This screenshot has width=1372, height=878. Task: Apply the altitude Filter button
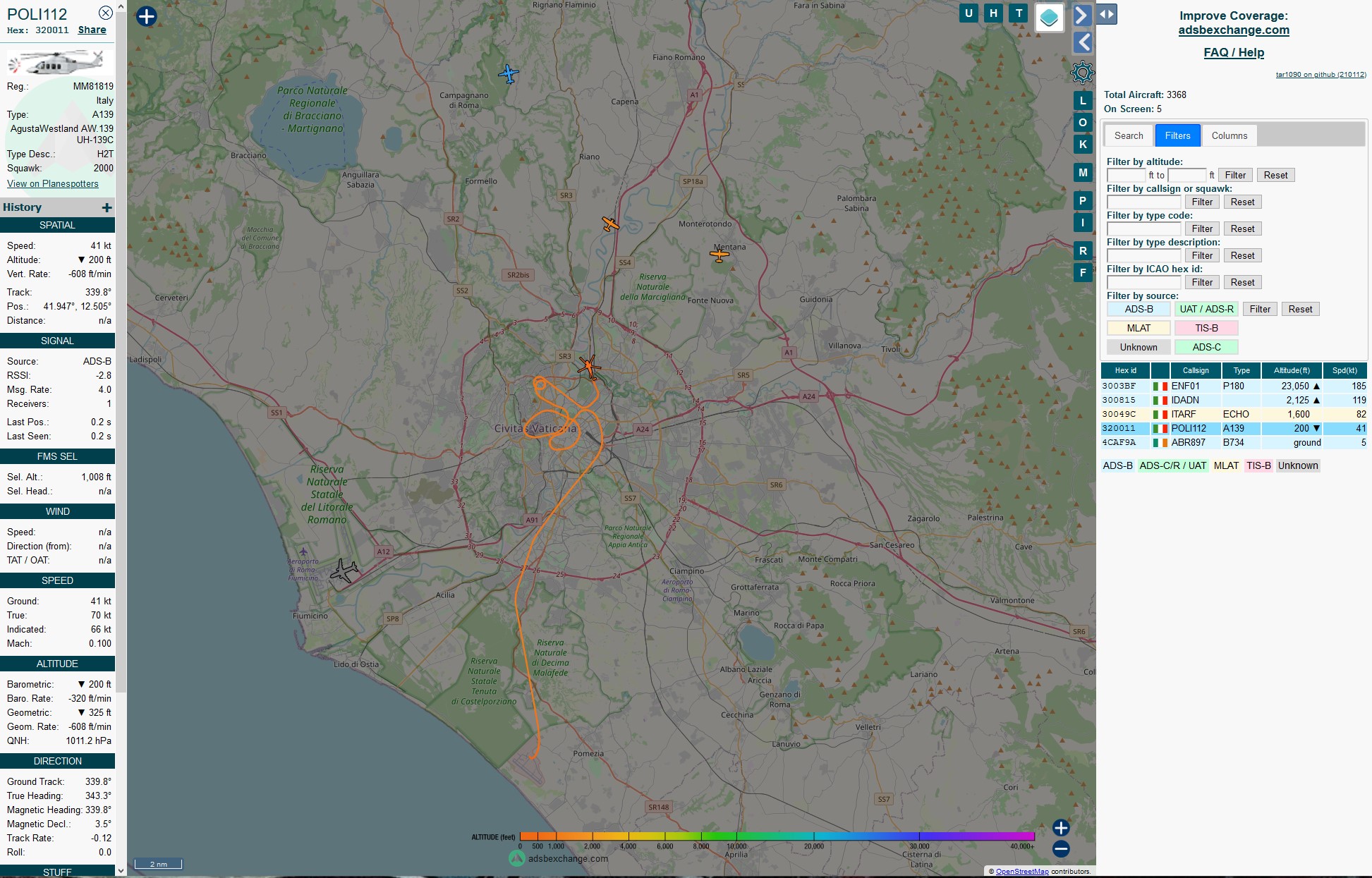(1235, 175)
